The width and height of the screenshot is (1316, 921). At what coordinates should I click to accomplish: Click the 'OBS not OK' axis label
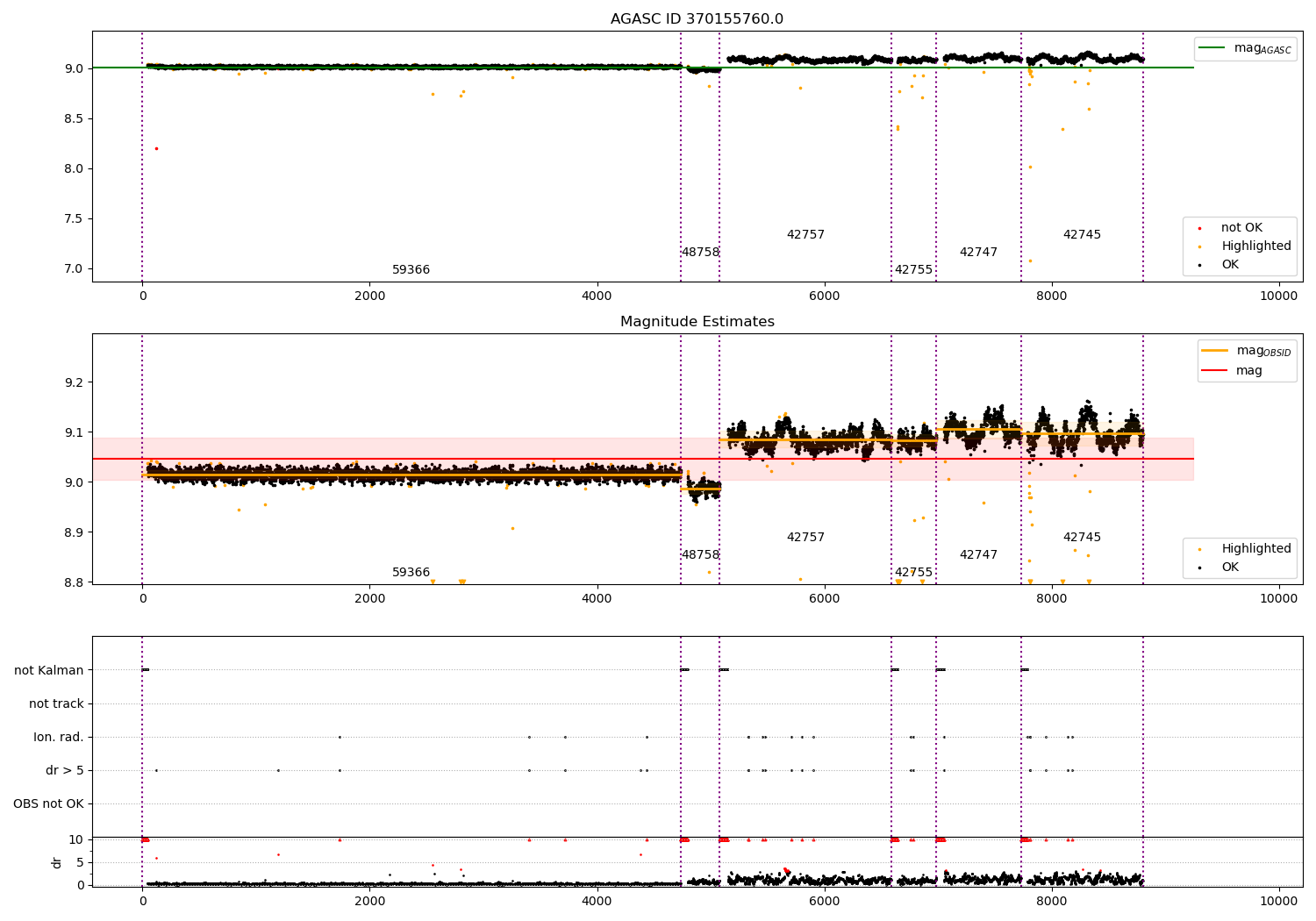coord(48,803)
